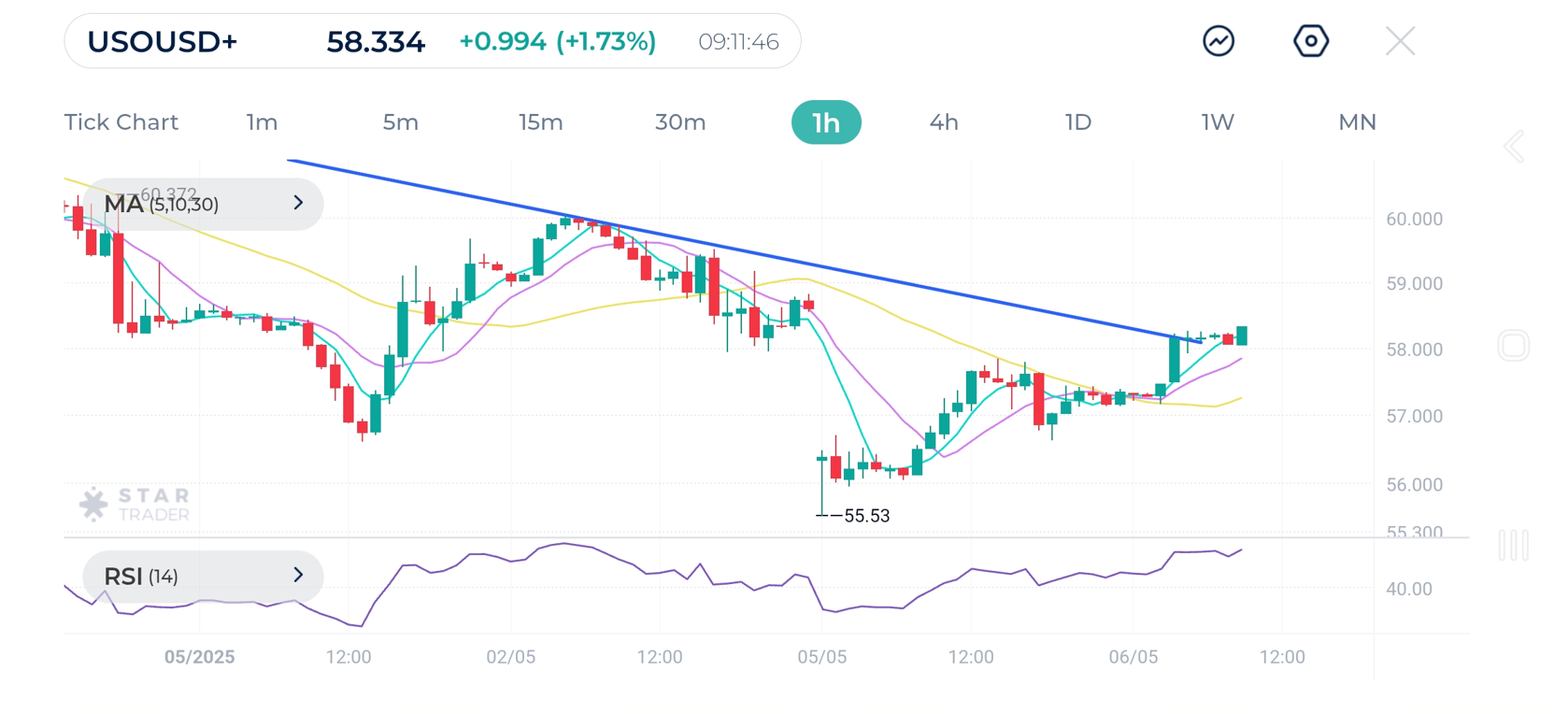Close the chart with the X icon
Image resolution: width=1568 pixels, height=714 pixels.
(x=1400, y=41)
